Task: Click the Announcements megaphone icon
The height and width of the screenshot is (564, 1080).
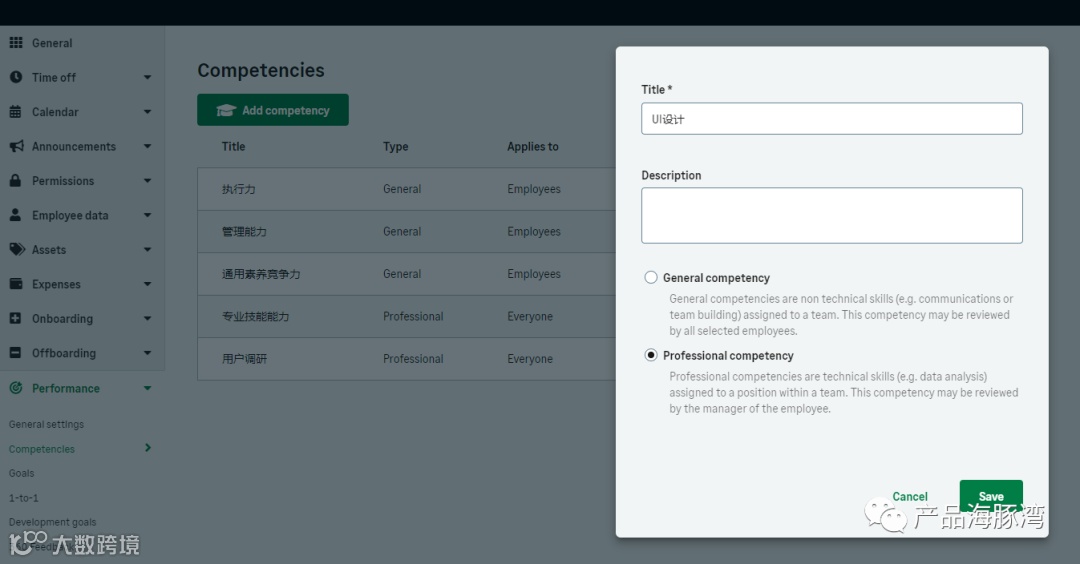Action: 16,146
